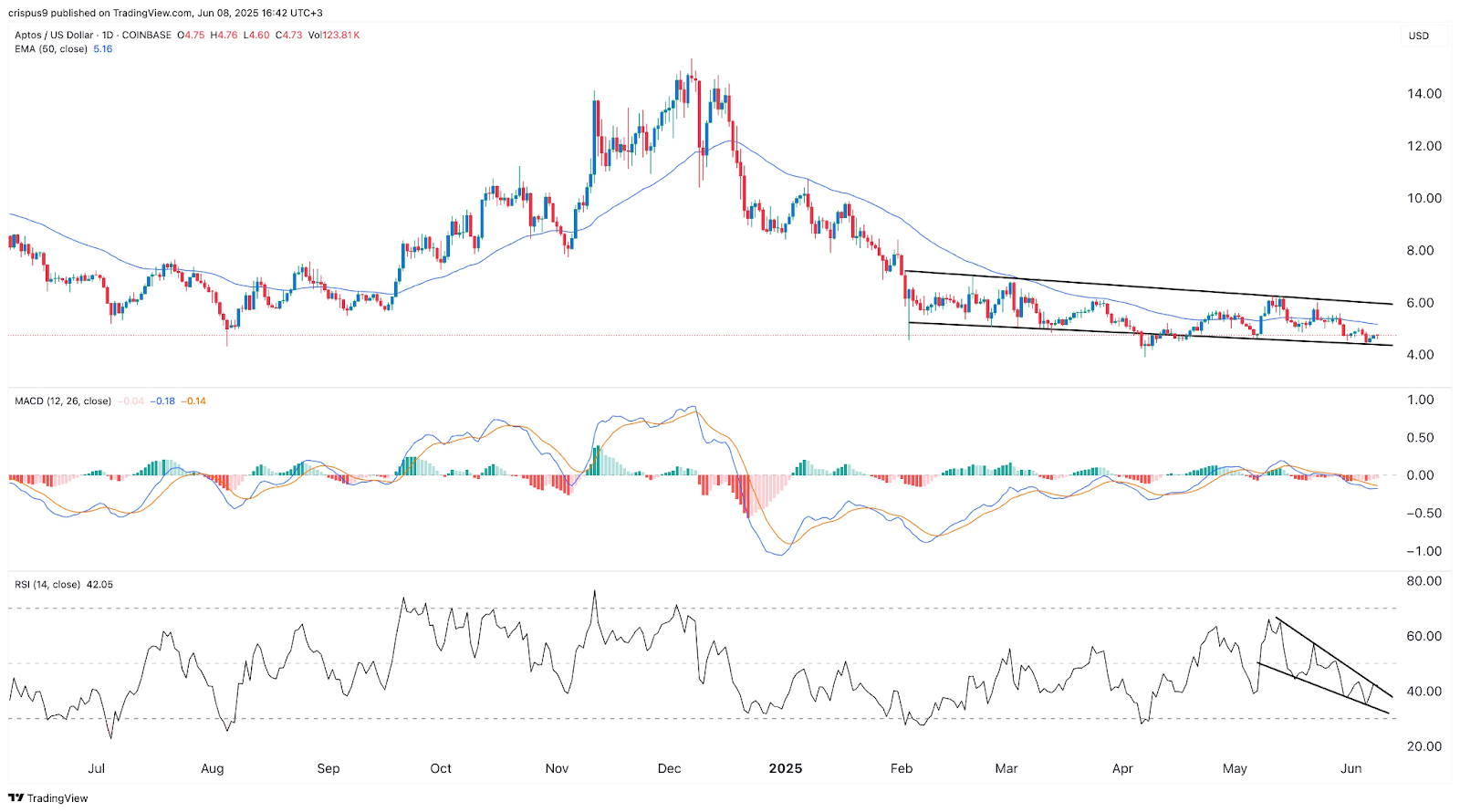Click the volume readout Vol 123.81K
Viewport: 1460px width, 812px height.
[334, 35]
